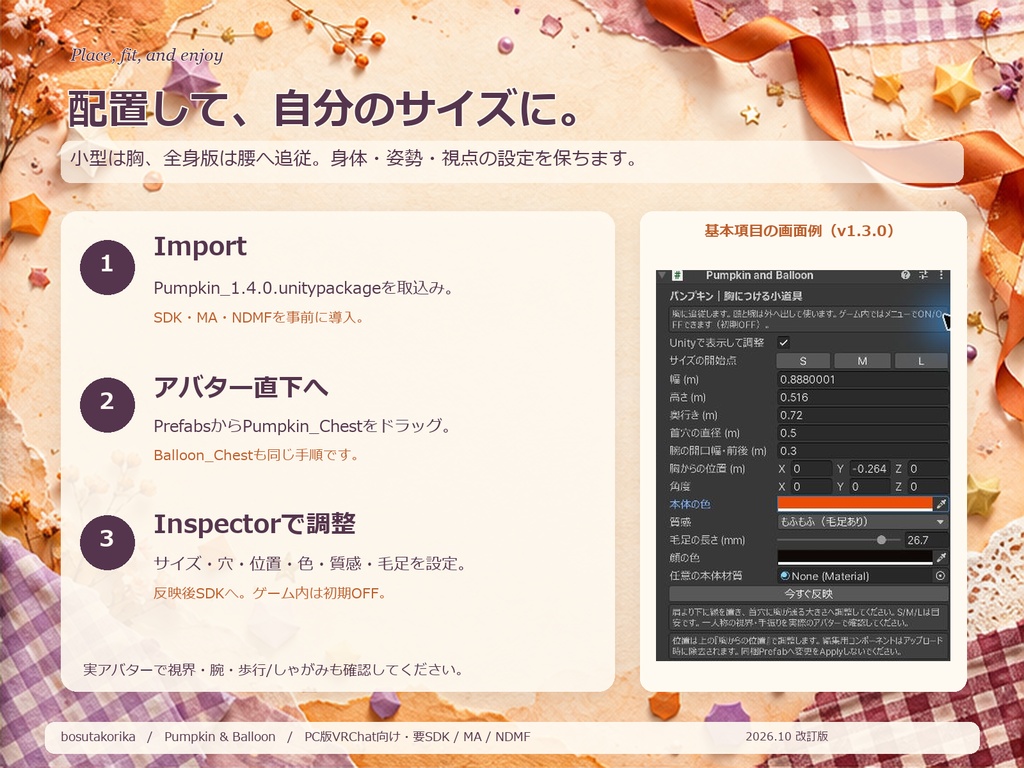Click the Balloon_Chestも同じ手順です note

(x=257, y=455)
